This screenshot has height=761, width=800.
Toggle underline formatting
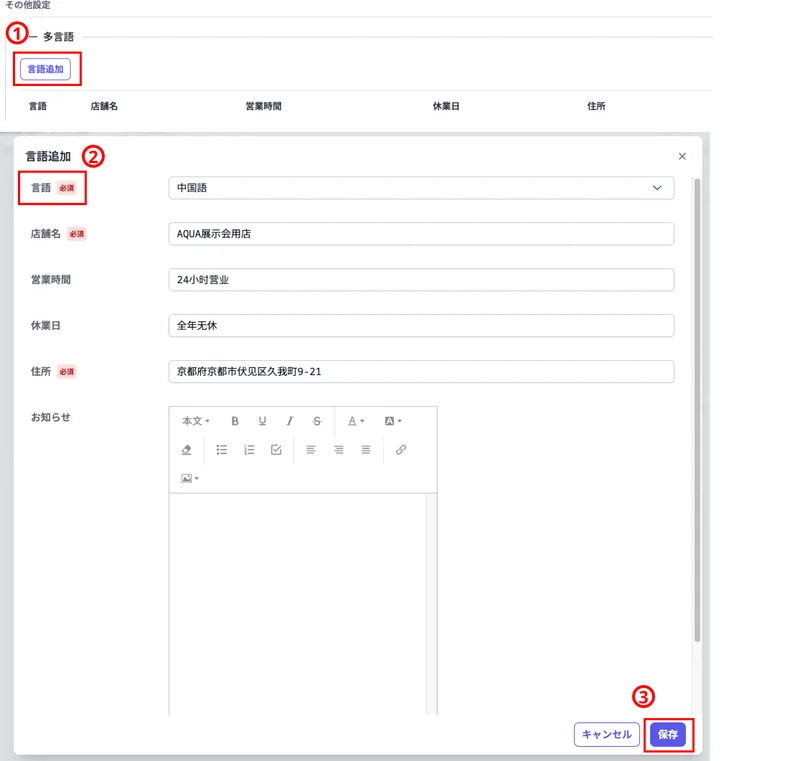point(261,420)
